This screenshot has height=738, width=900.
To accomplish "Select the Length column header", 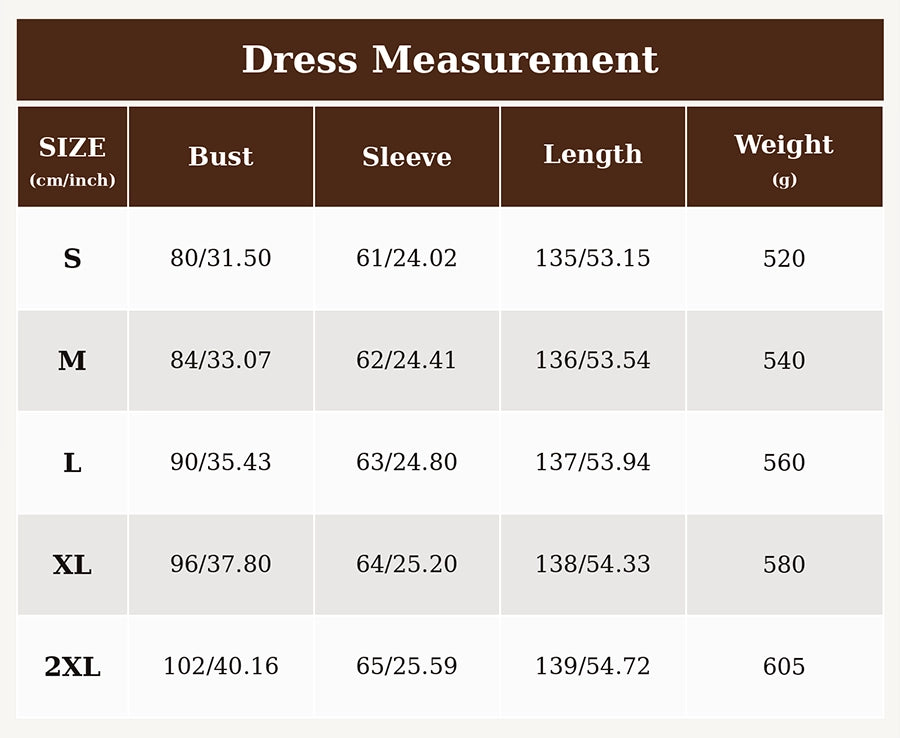I will point(593,157).
